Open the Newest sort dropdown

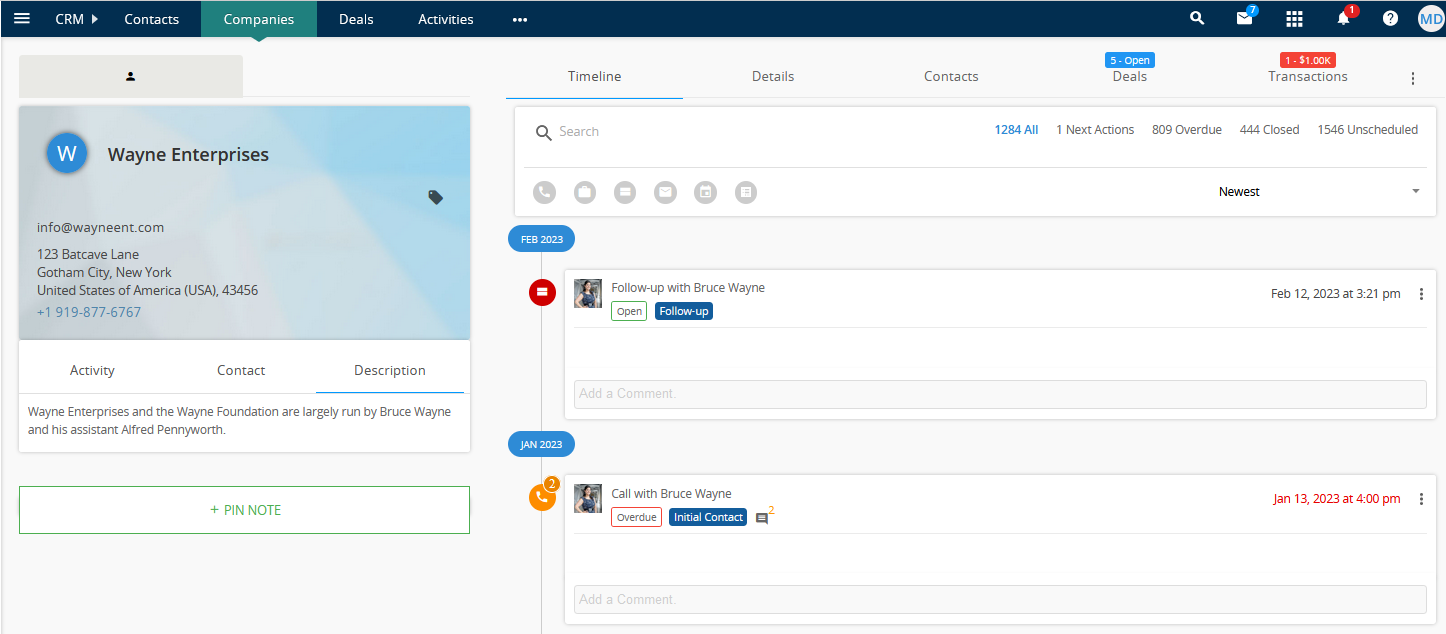coord(1319,191)
